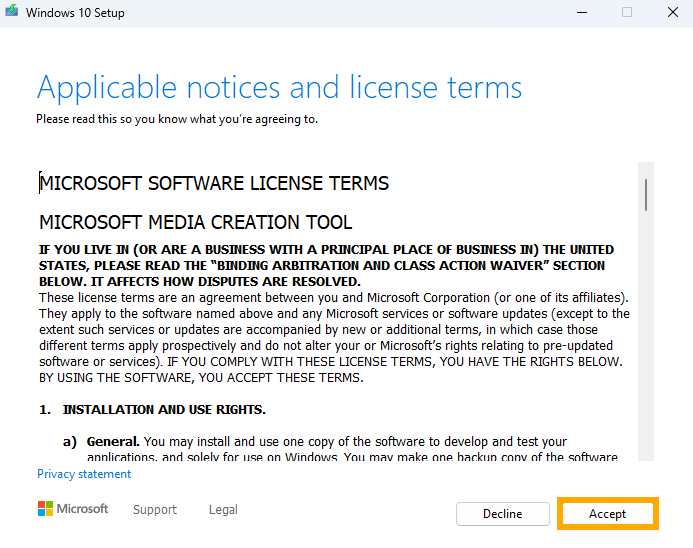Click the Windows 10 Setup title icon
The width and height of the screenshot is (693, 548).
[12, 11]
